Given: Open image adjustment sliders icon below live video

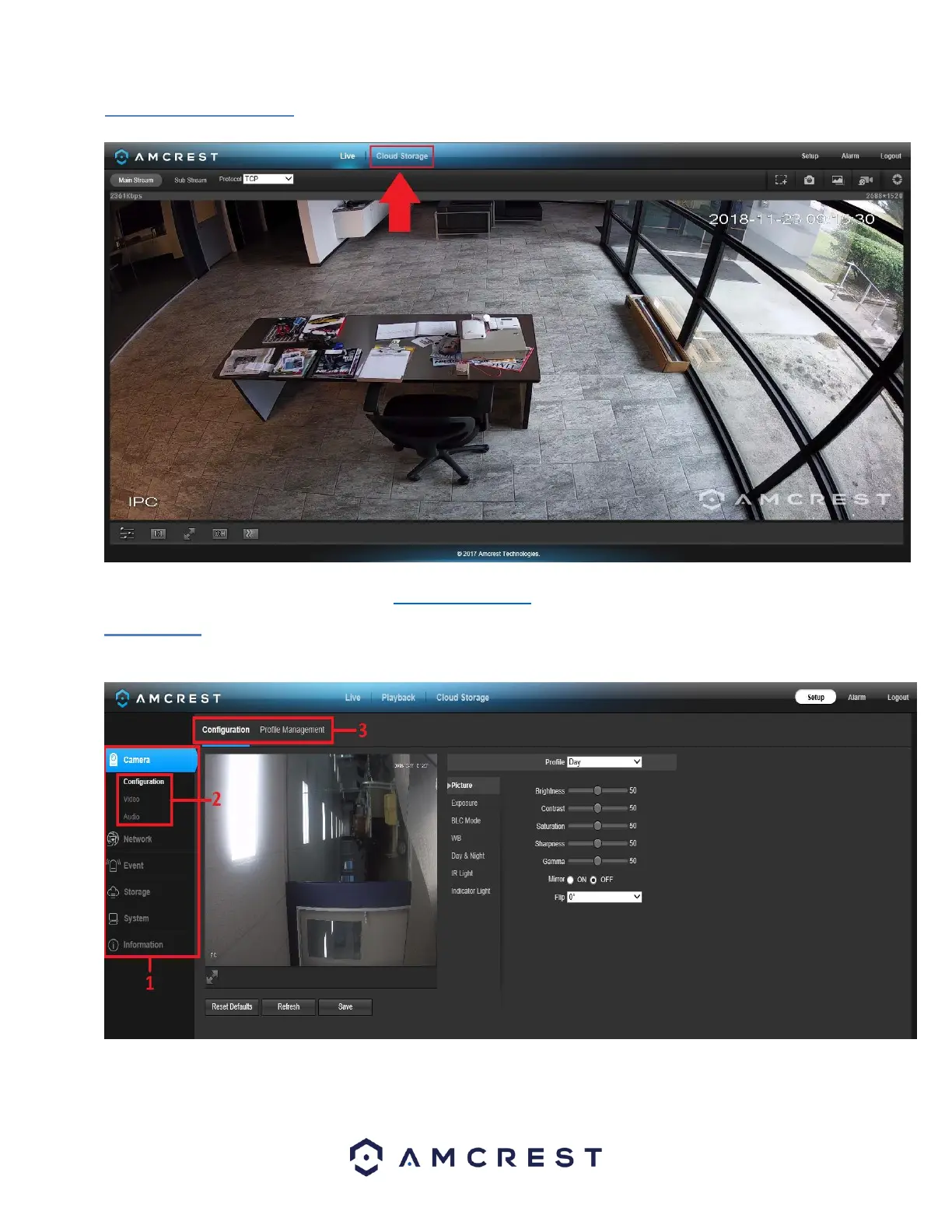Looking at the screenshot, I should coord(127,534).
